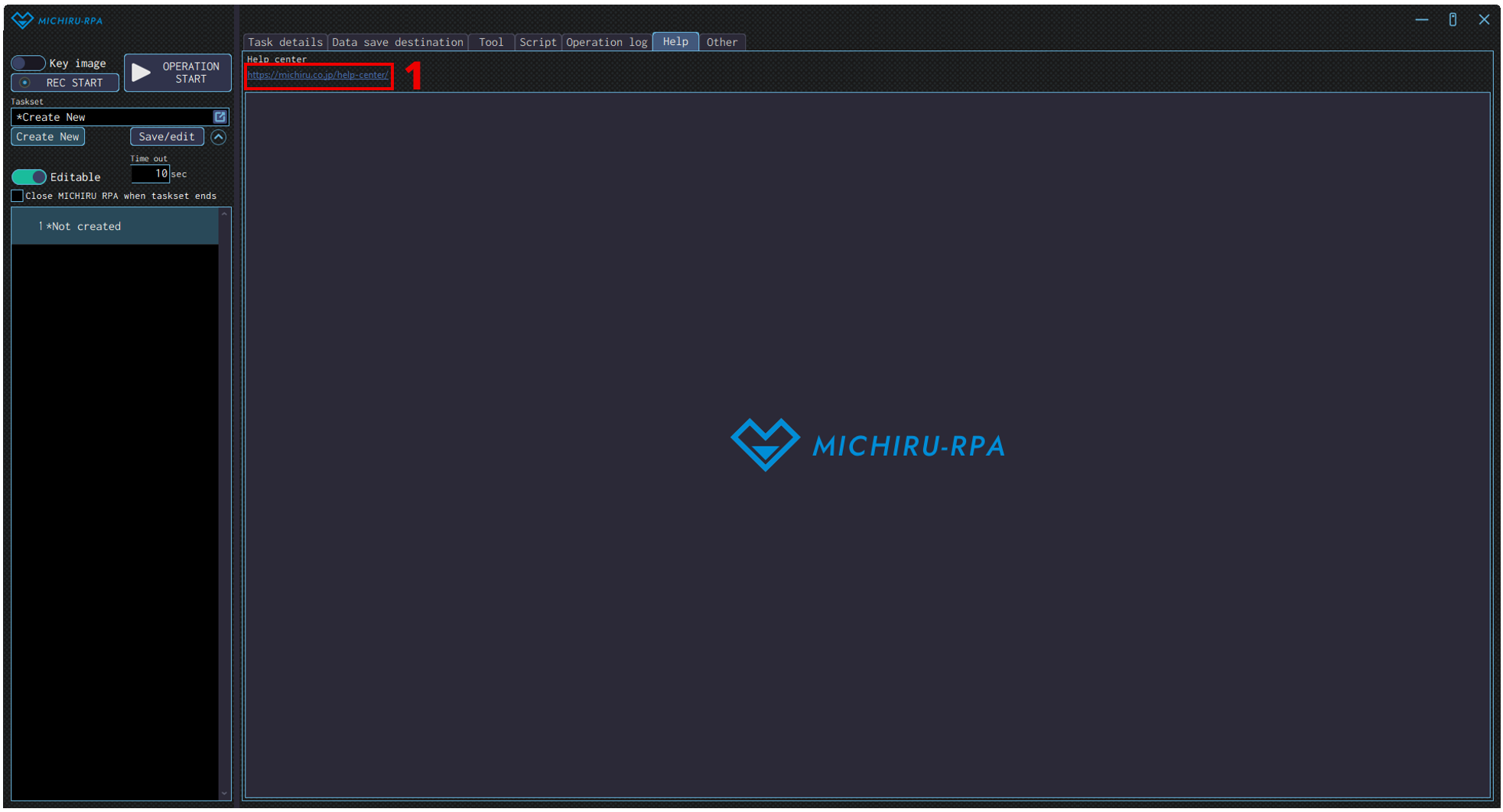Open the Operation log tab
1503x812 pixels.
click(x=607, y=42)
